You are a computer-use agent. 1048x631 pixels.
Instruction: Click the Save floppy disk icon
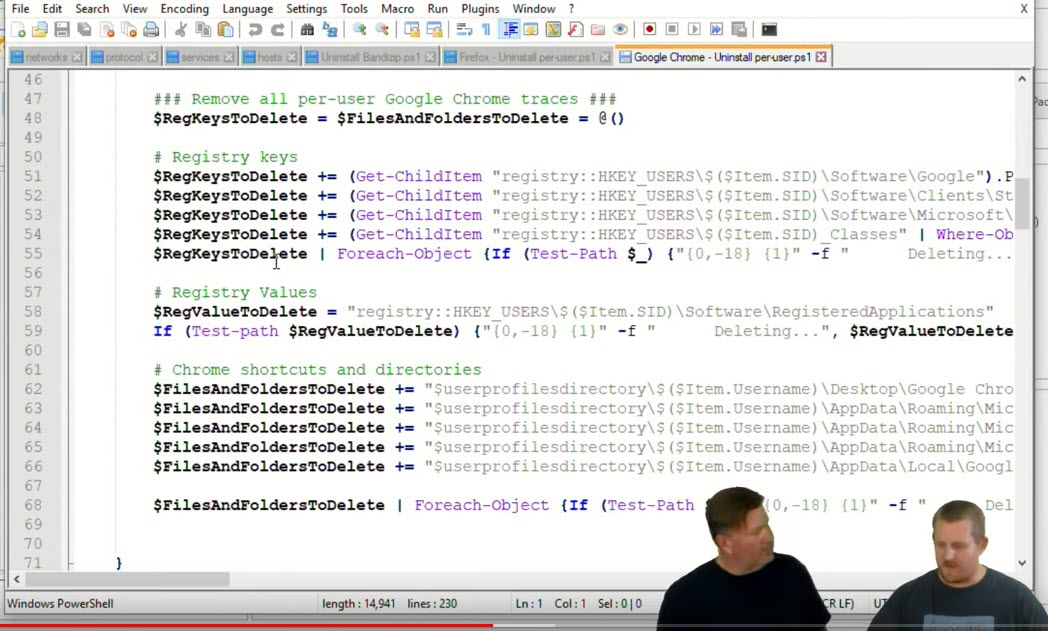[x=62, y=29]
